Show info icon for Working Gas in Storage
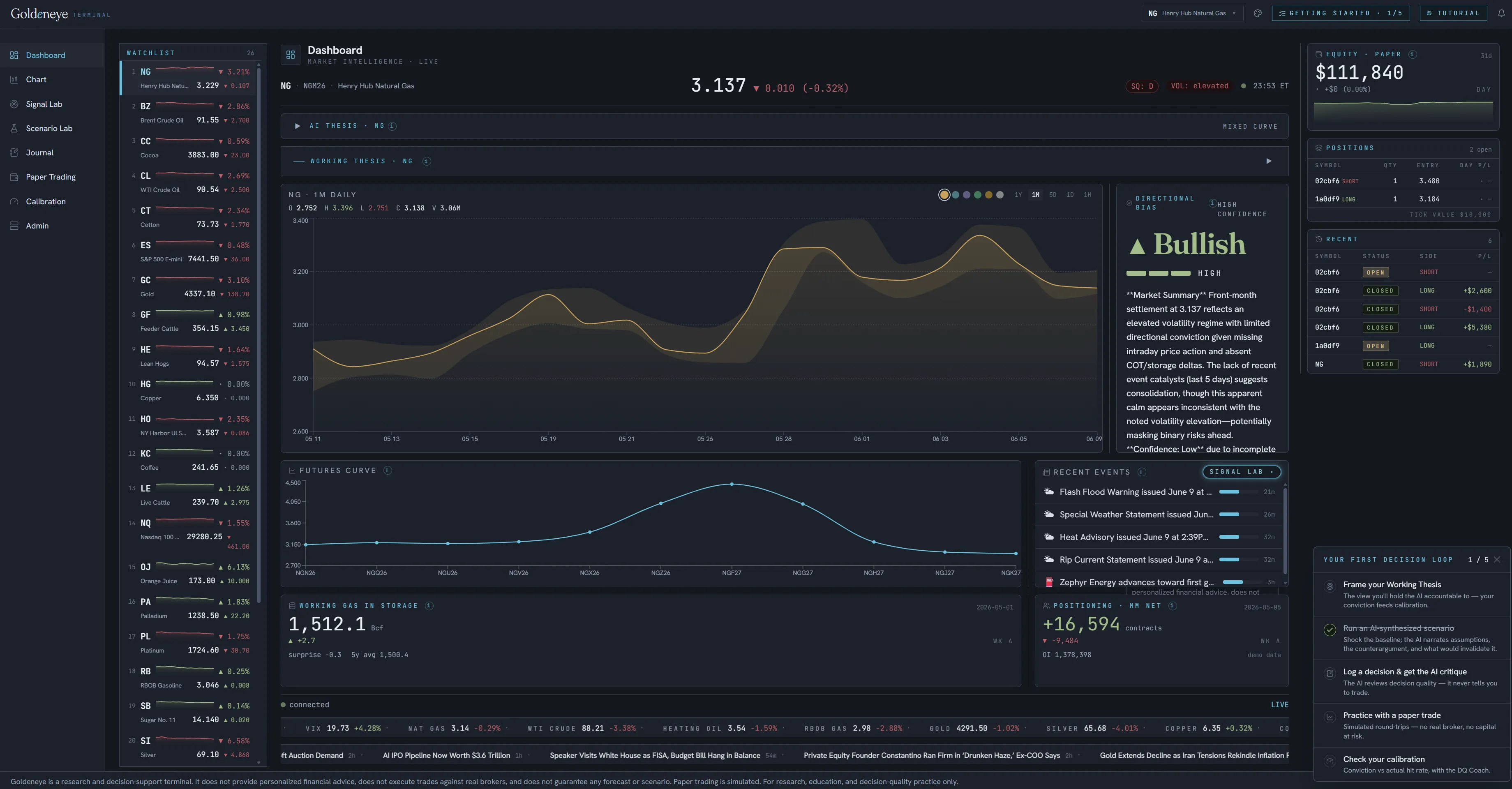 pos(429,606)
